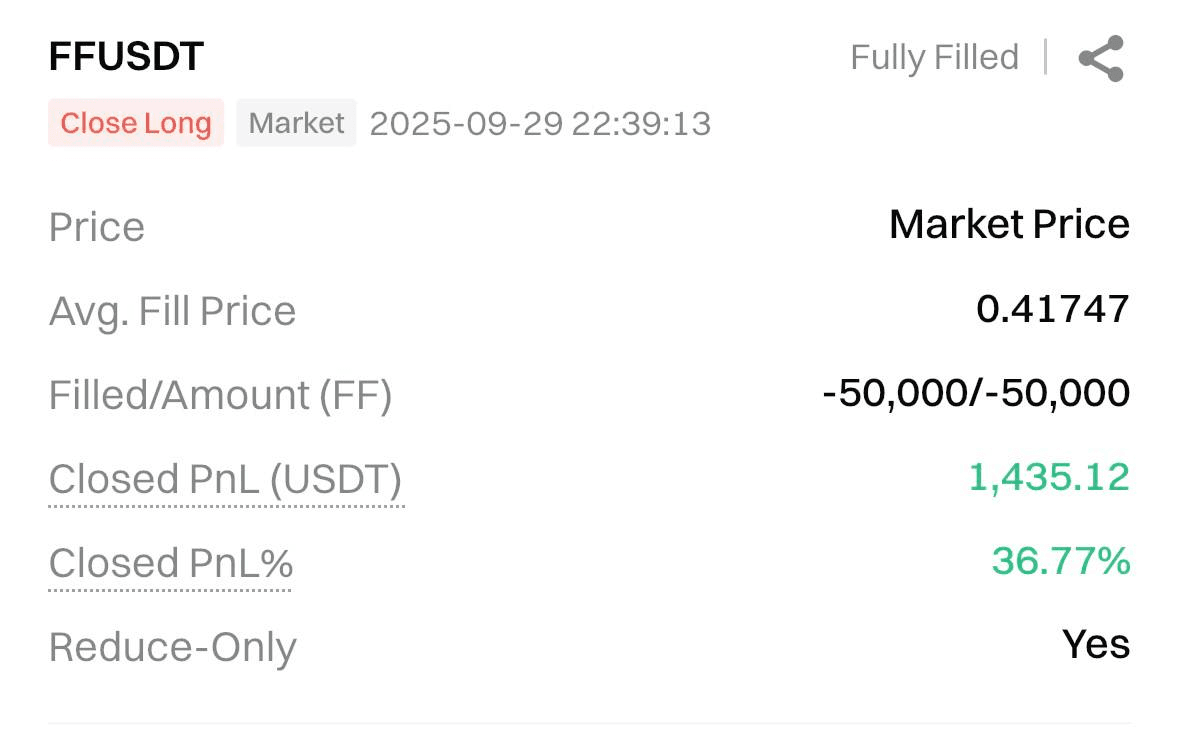Tap the Market Price value
Image resolution: width=1179 pixels, height=735 pixels.
[x=1009, y=225]
